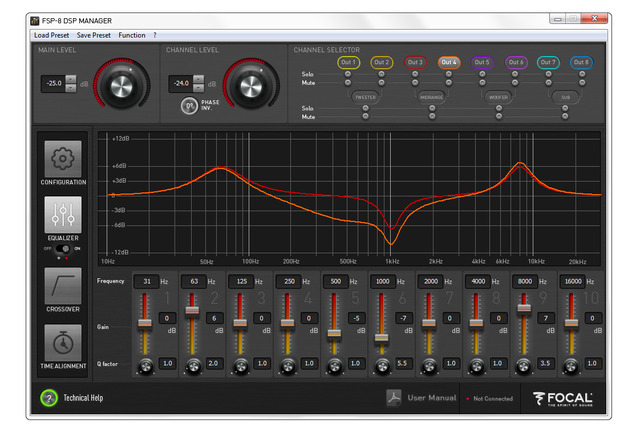
Task: Click the 1000 Hz band gain slider
Action: pyautogui.click(x=381, y=337)
